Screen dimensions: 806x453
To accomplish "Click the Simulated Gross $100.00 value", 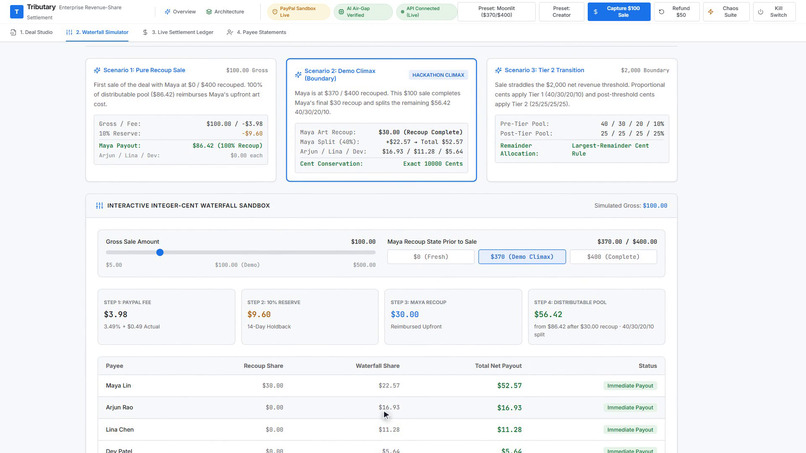I will pos(655,206).
